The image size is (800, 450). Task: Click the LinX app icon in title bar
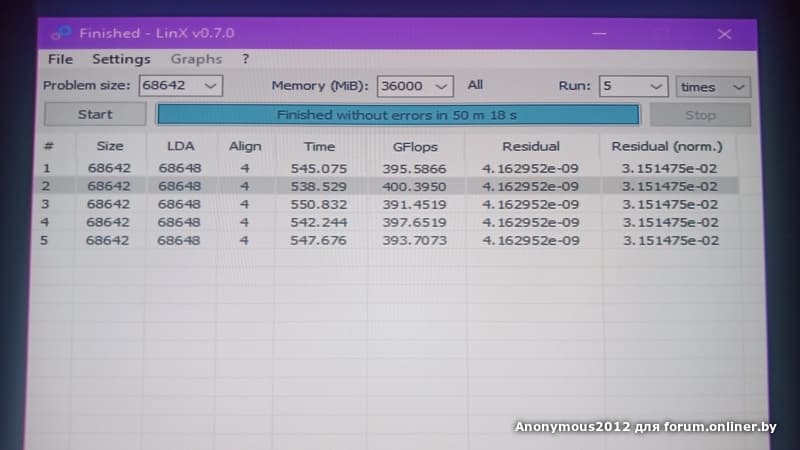pos(61,33)
